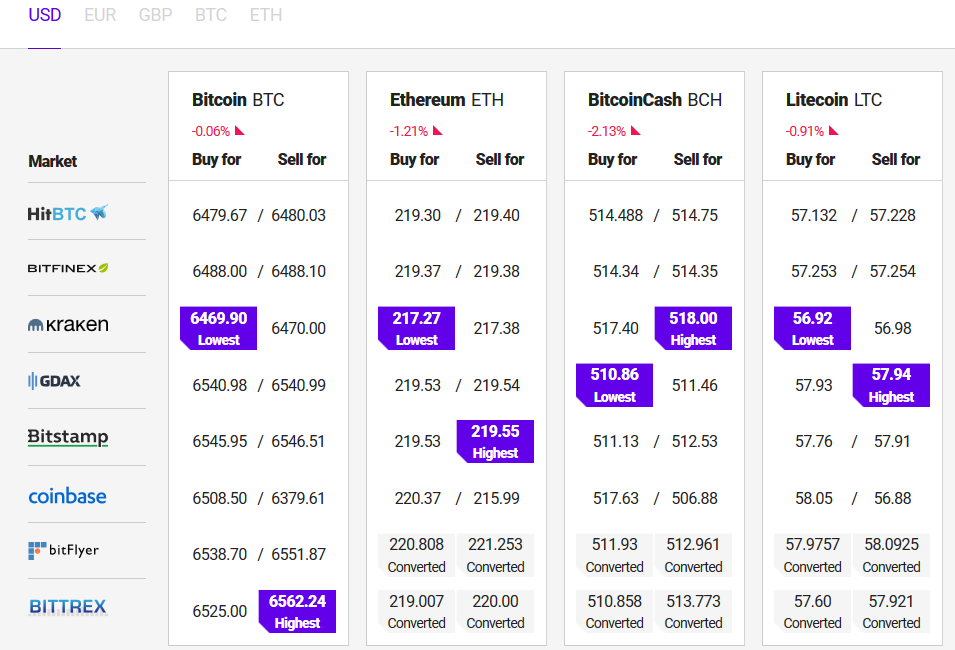Click Bitcoin's -0.06% change value
The width and height of the screenshot is (955, 650).
[x=211, y=131]
